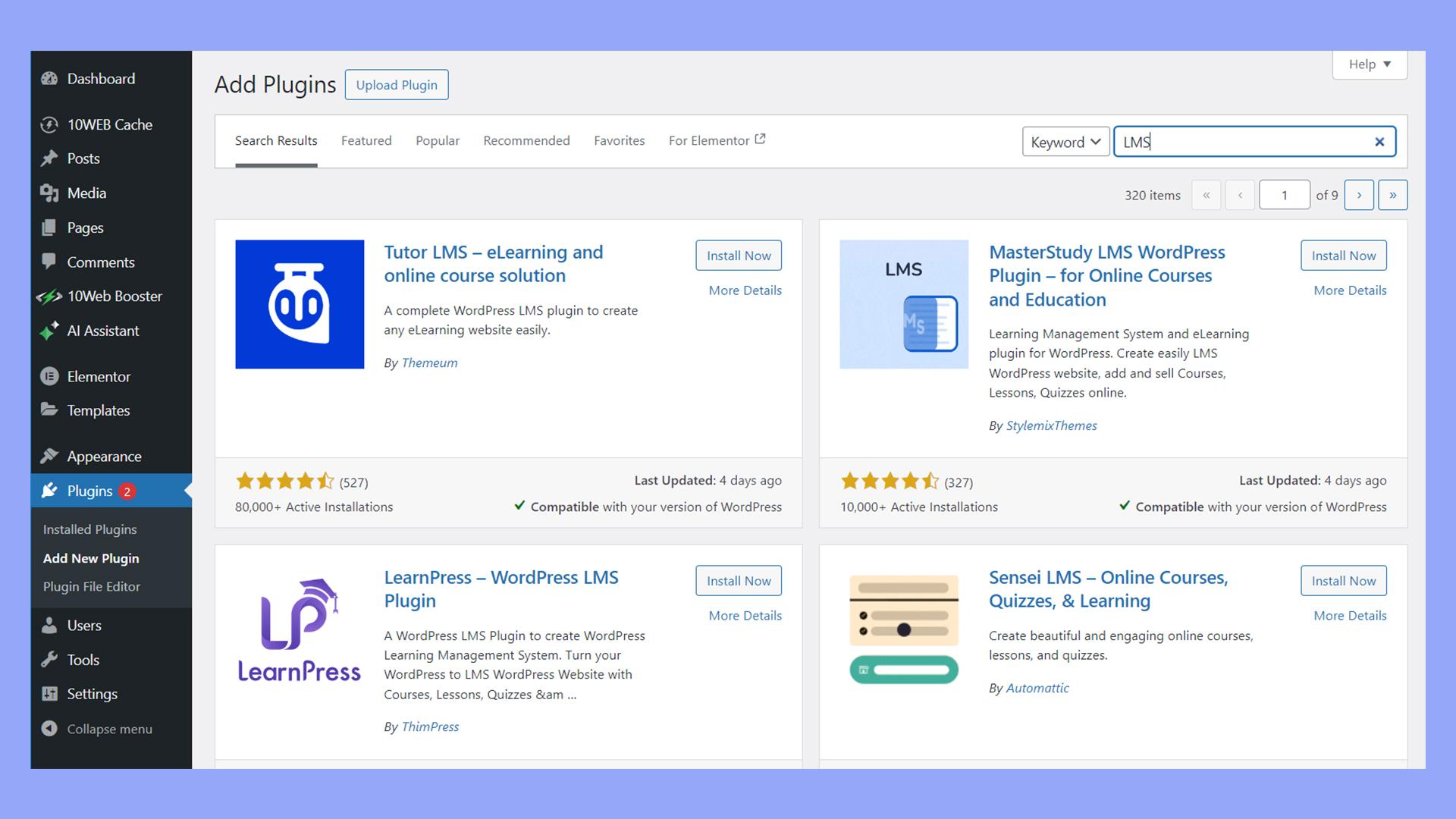Open the Keyword search filter dropdown

(1064, 141)
